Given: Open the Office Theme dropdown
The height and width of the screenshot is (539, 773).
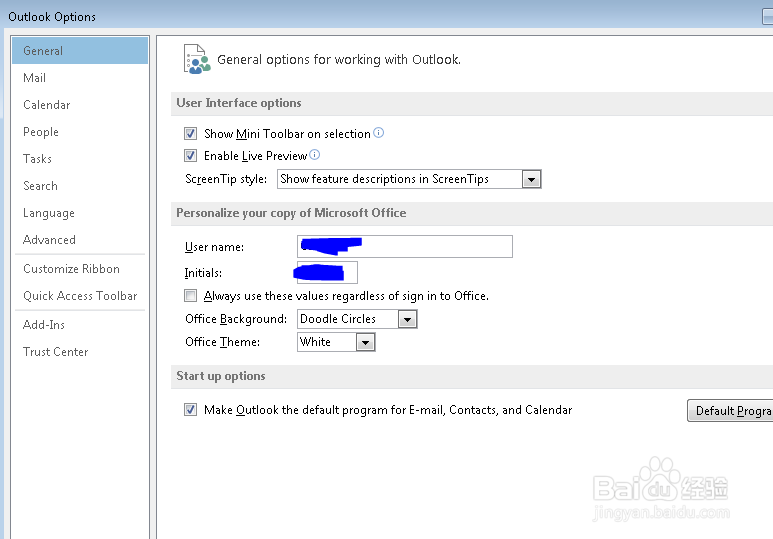Looking at the screenshot, I should point(365,342).
